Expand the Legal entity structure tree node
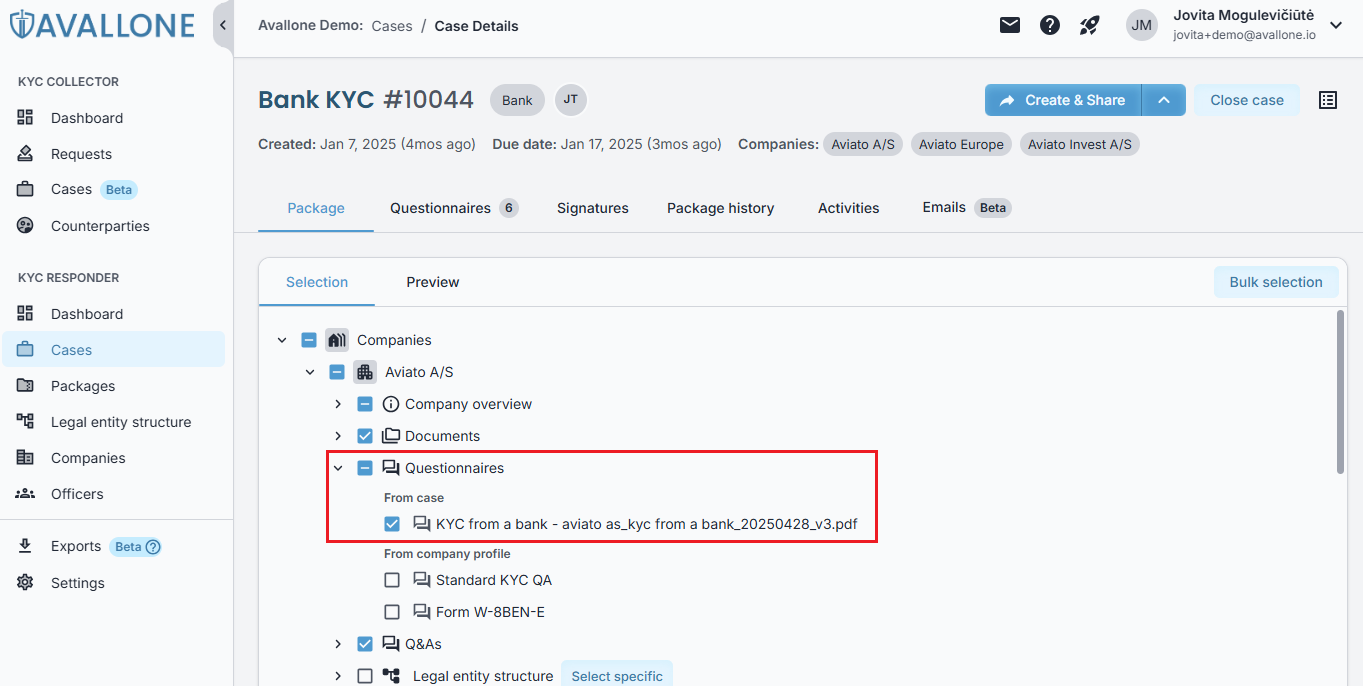 tap(338, 676)
